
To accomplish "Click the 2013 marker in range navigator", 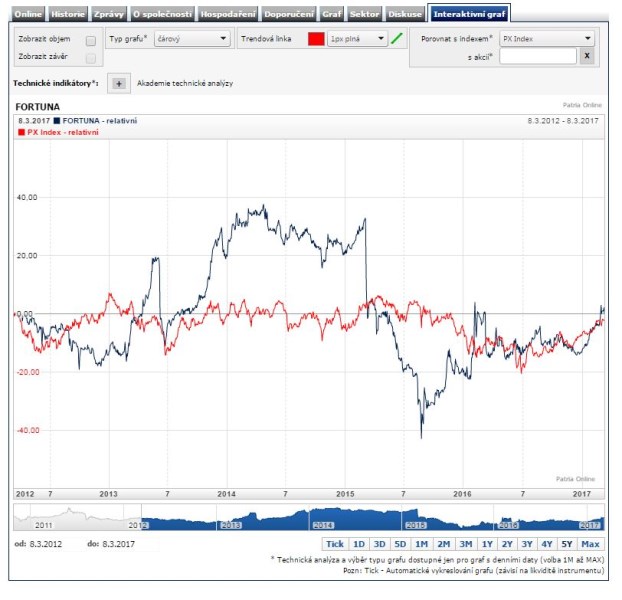I will click(231, 524).
